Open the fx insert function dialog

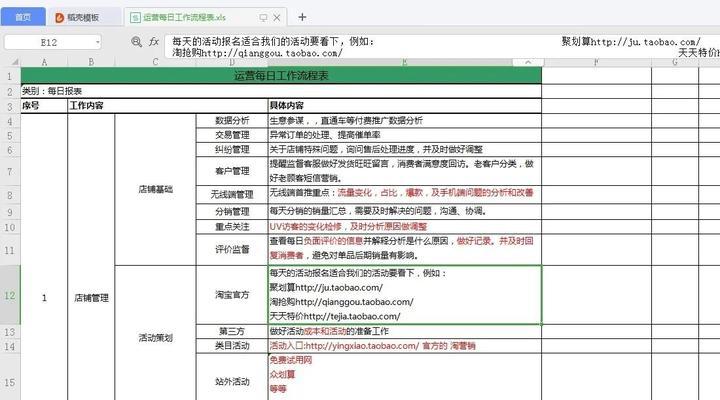click(x=154, y=42)
